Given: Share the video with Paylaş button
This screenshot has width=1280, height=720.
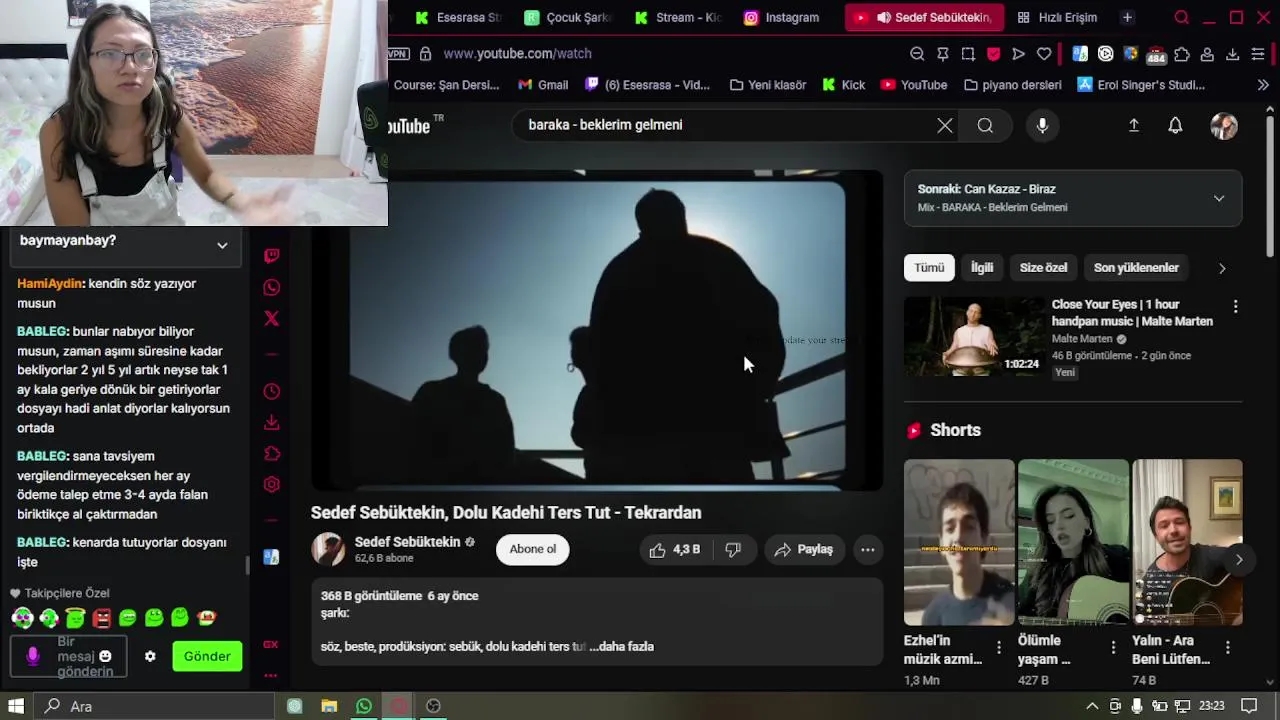Looking at the screenshot, I should click(804, 549).
